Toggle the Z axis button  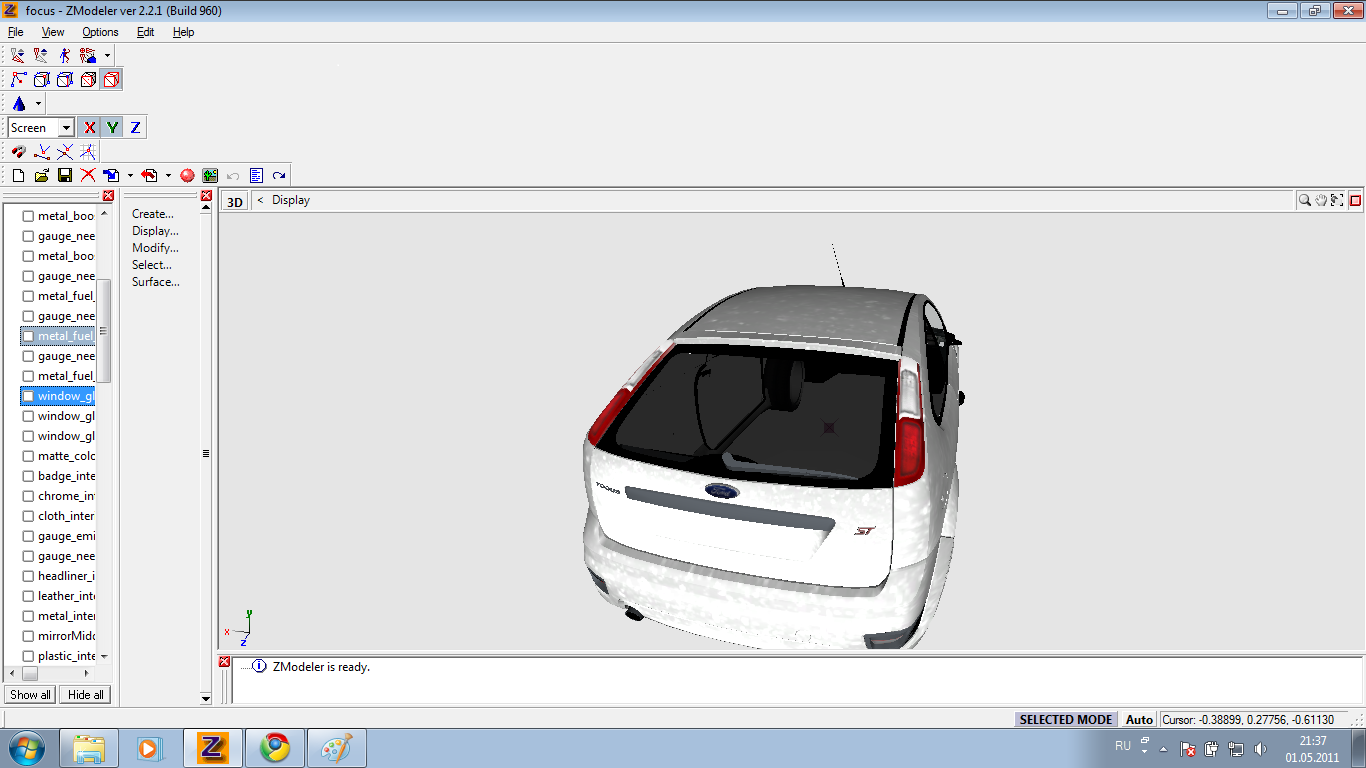point(135,127)
